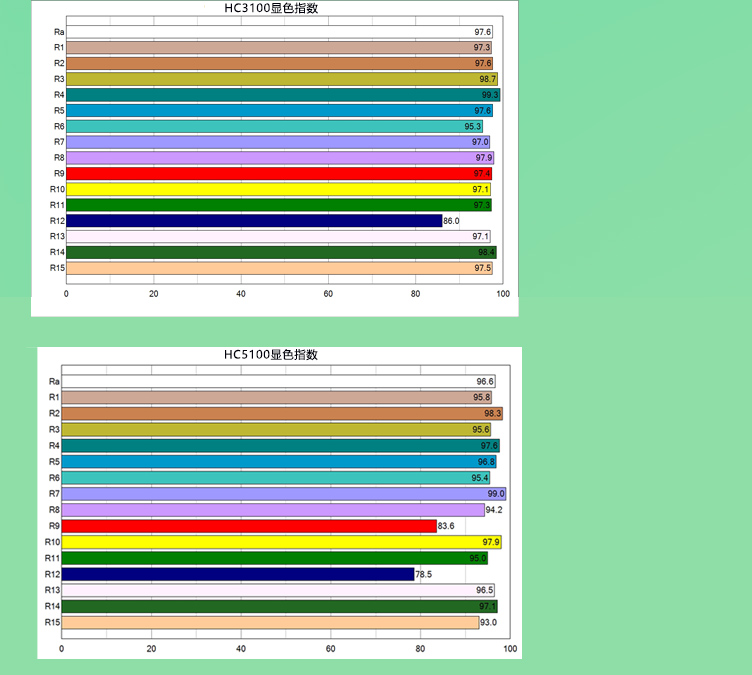Click the R15 axis label in HC5100 chart

pos(53,622)
